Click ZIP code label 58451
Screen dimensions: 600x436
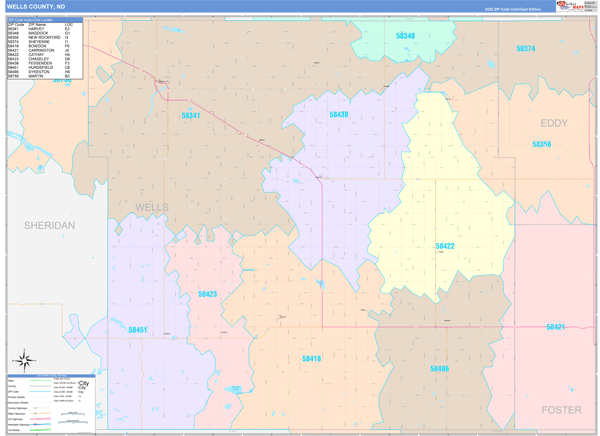(x=138, y=329)
